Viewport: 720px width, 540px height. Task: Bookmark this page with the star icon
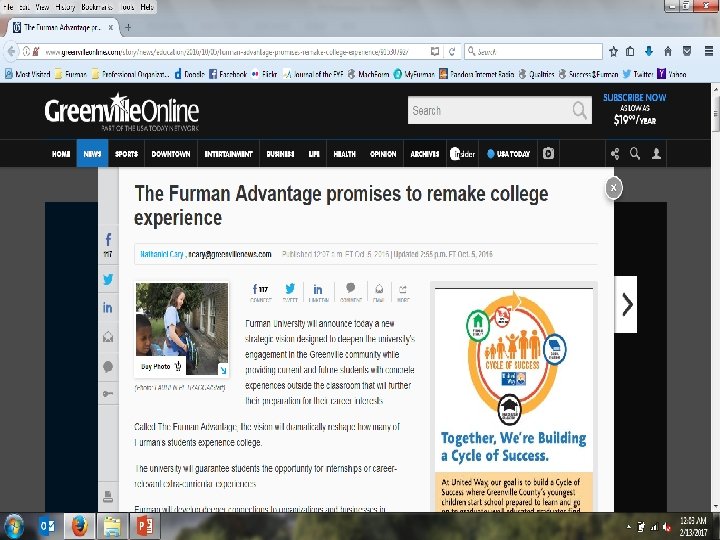pyautogui.click(x=613, y=51)
